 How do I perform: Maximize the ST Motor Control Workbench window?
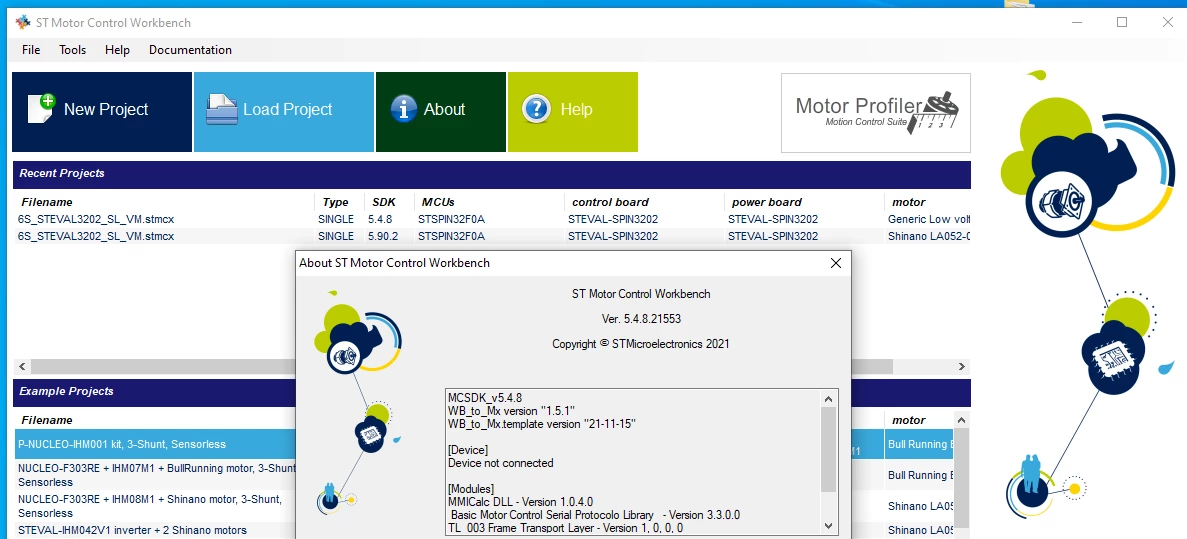click(x=1122, y=22)
